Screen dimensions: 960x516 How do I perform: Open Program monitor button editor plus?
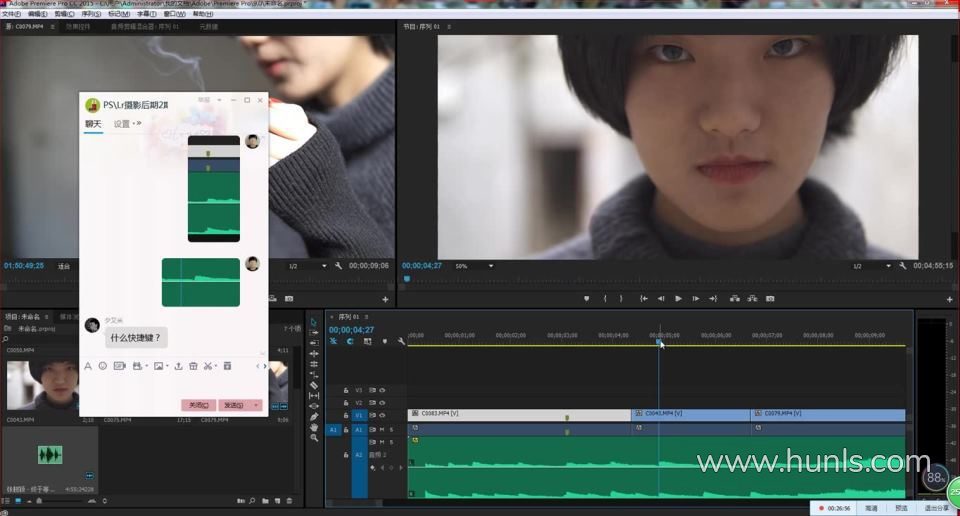[950, 299]
